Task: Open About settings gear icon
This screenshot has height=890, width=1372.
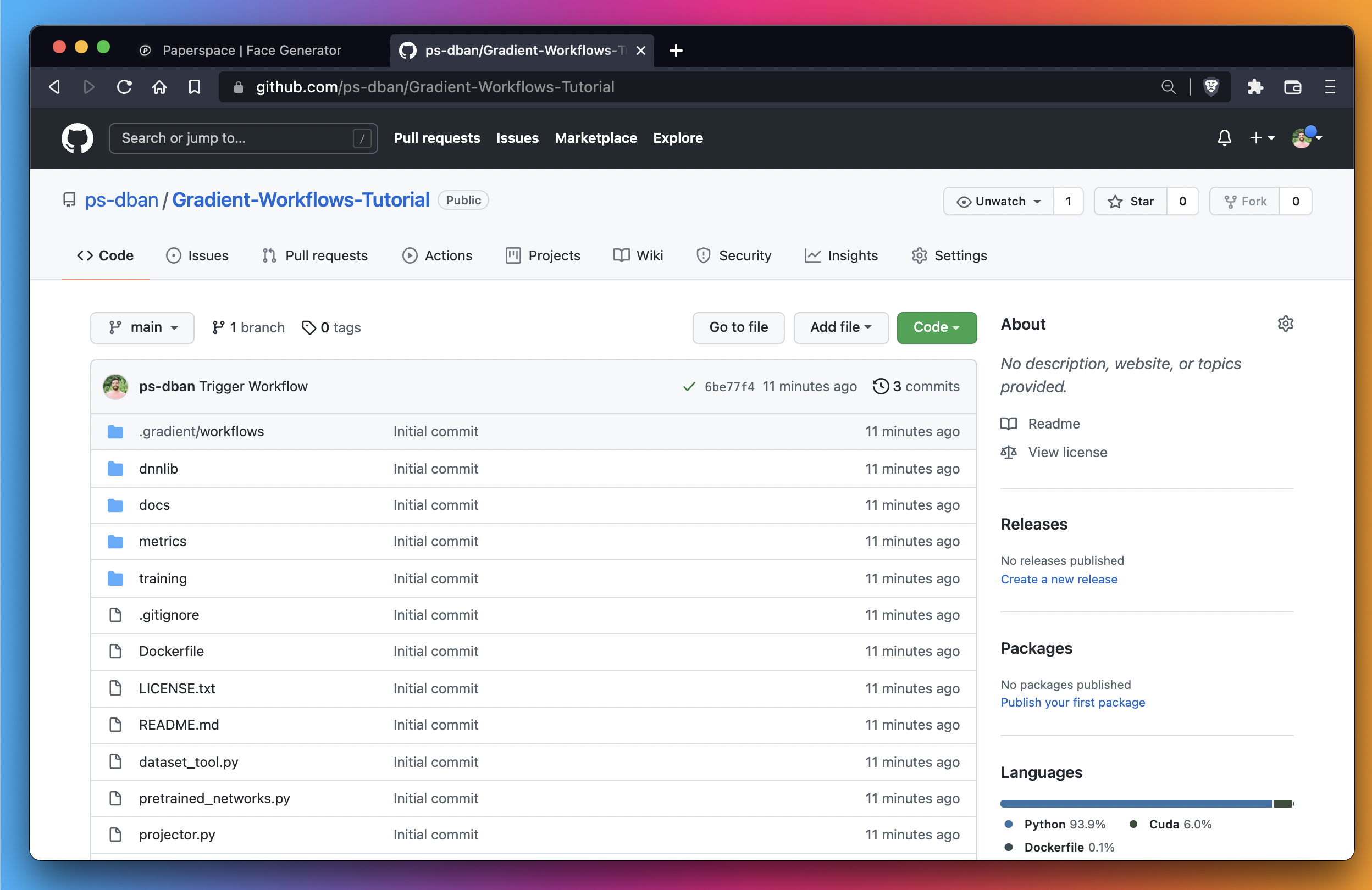Action: (x=1285, y=324)
